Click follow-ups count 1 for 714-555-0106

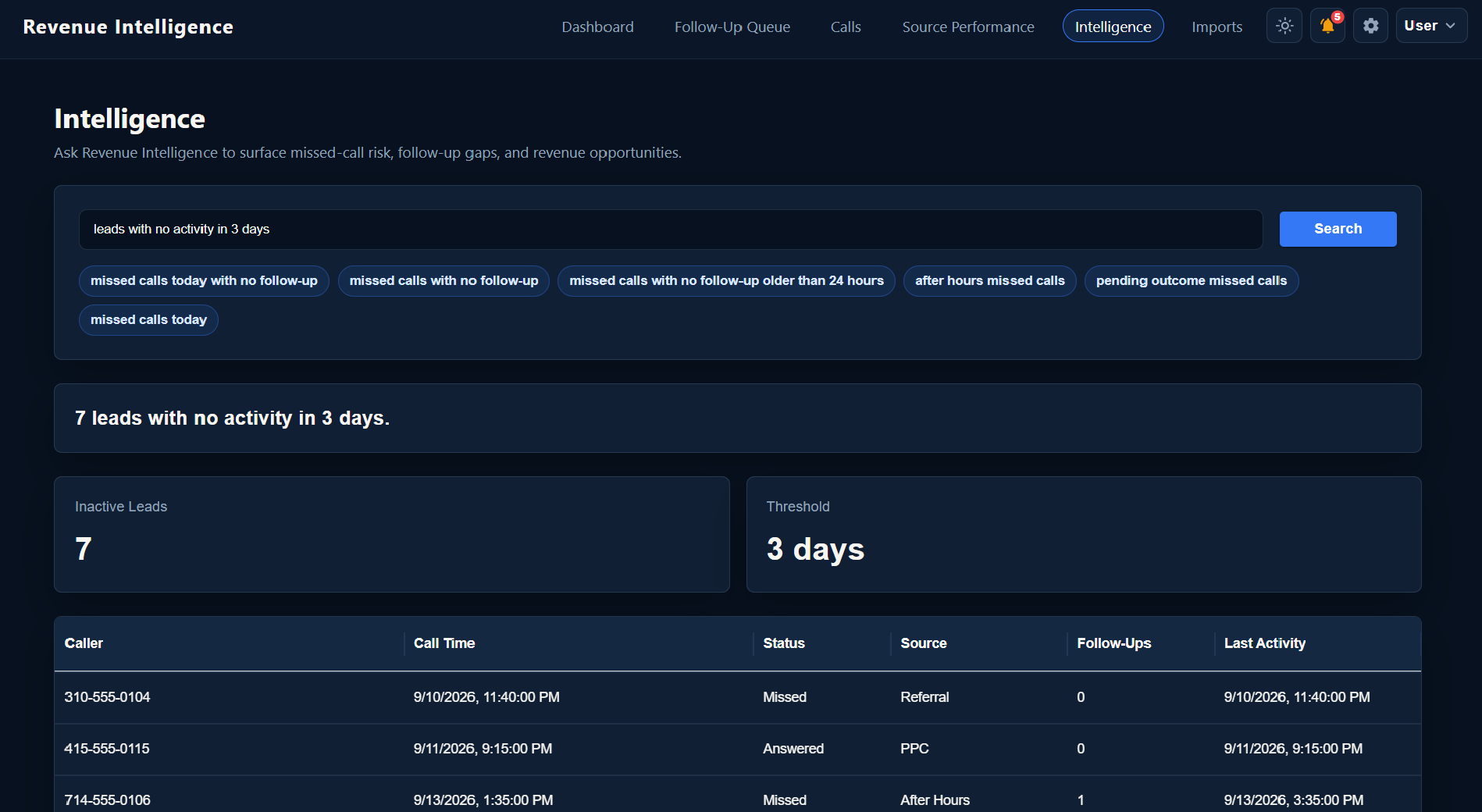(x=1081, y=800)
